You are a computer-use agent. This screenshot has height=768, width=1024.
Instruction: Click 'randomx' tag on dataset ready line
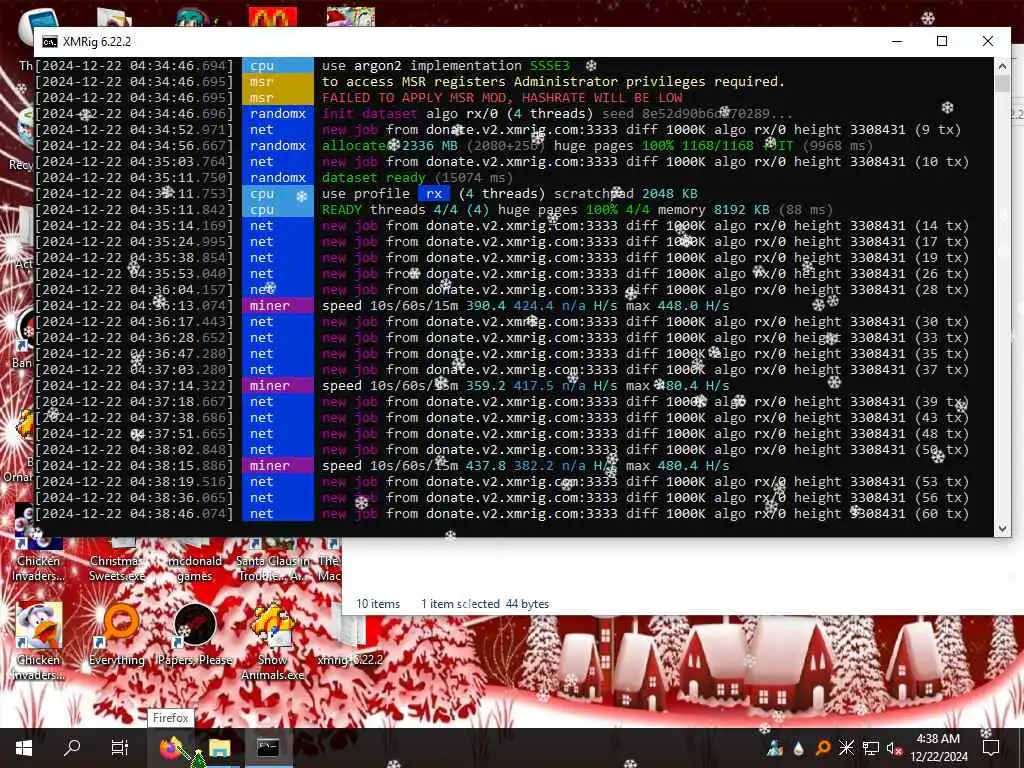(278, 178)
